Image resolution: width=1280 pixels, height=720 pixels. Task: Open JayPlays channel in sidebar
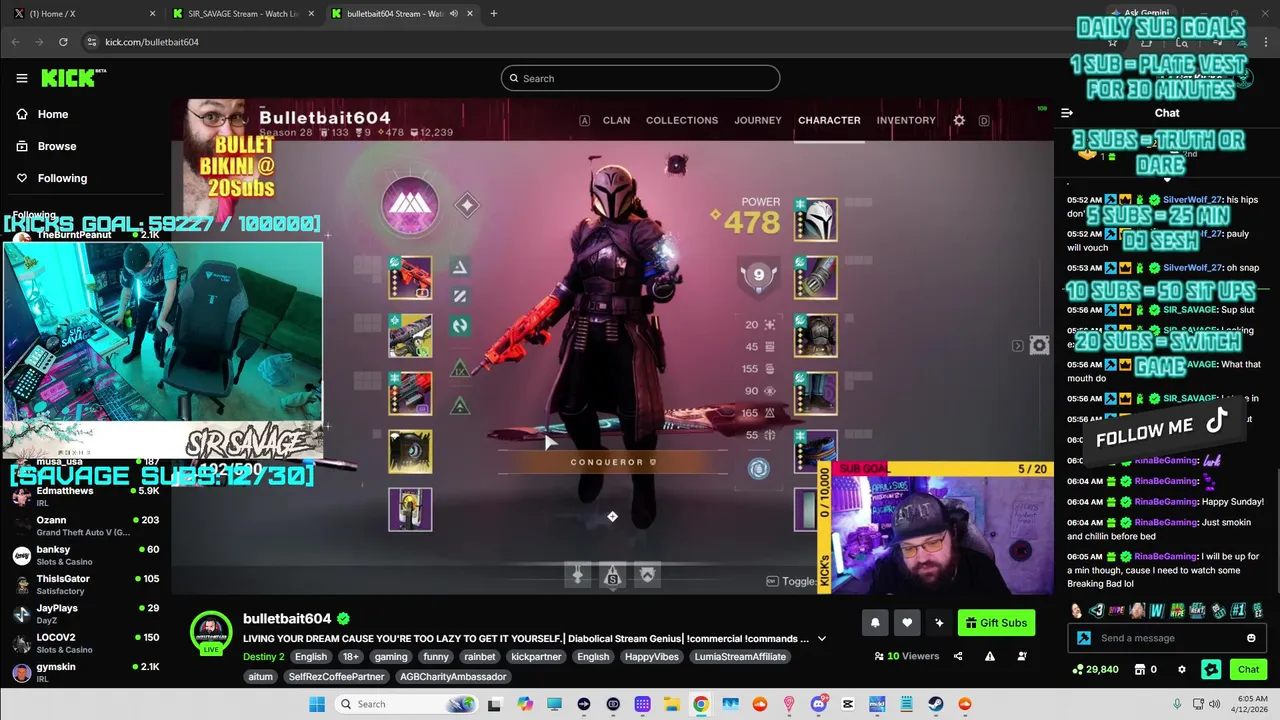[x=86, y=614]
